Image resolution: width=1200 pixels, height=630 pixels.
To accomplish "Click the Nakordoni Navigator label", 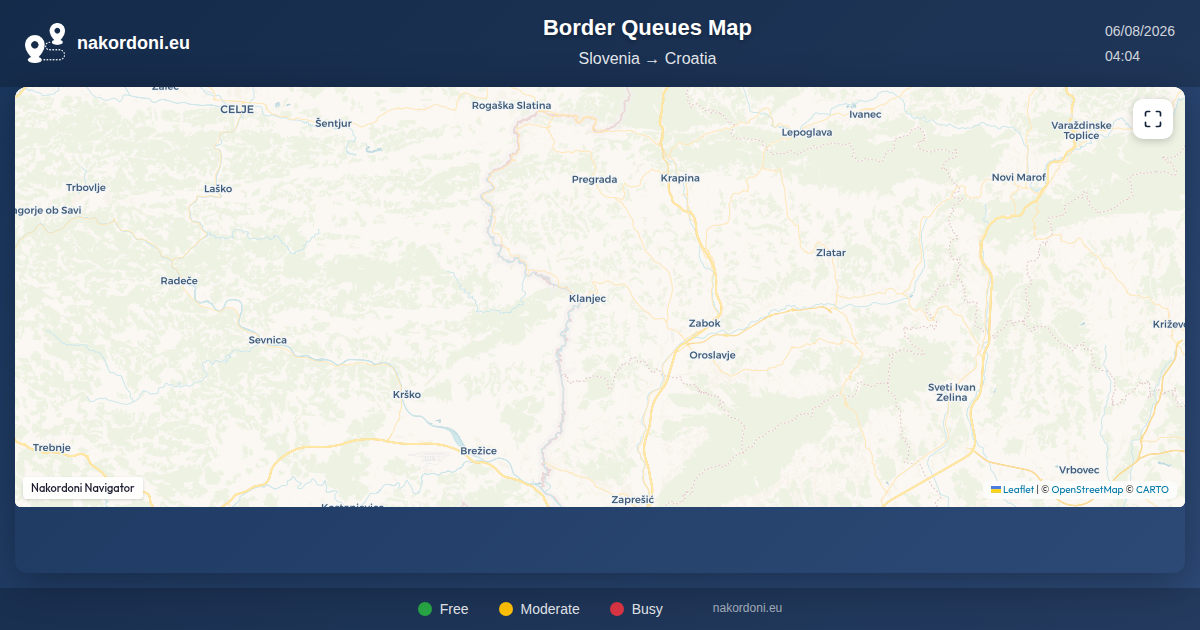I will point(83,488).
